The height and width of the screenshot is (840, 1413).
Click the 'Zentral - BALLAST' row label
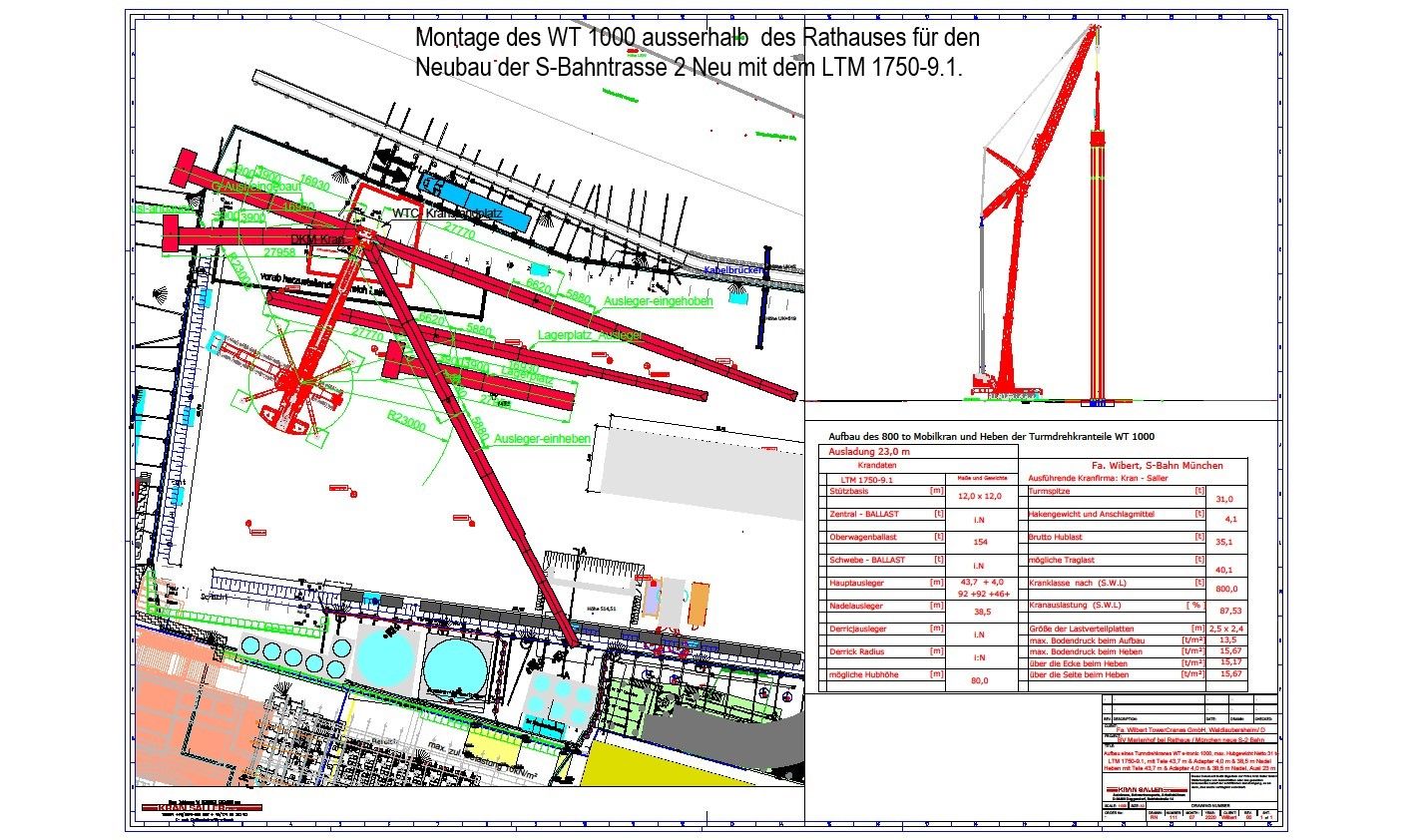point(863,514)
